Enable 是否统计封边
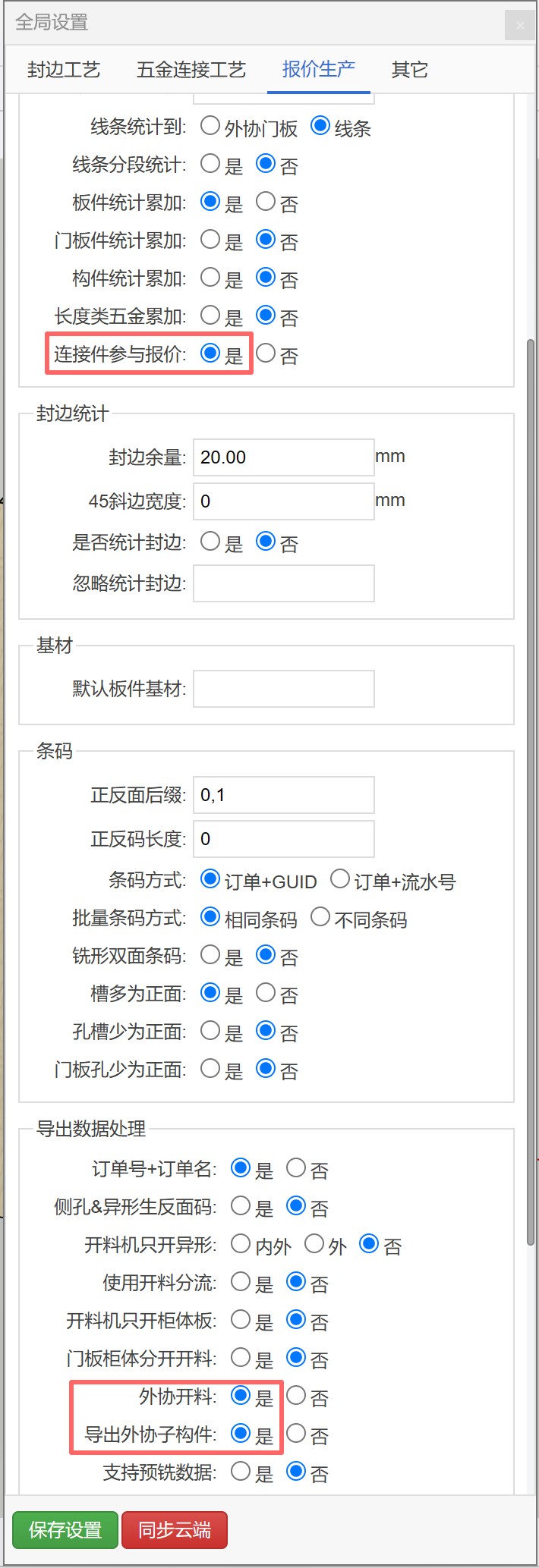Viewport: 539px width, 1568px height. [210, 541]
